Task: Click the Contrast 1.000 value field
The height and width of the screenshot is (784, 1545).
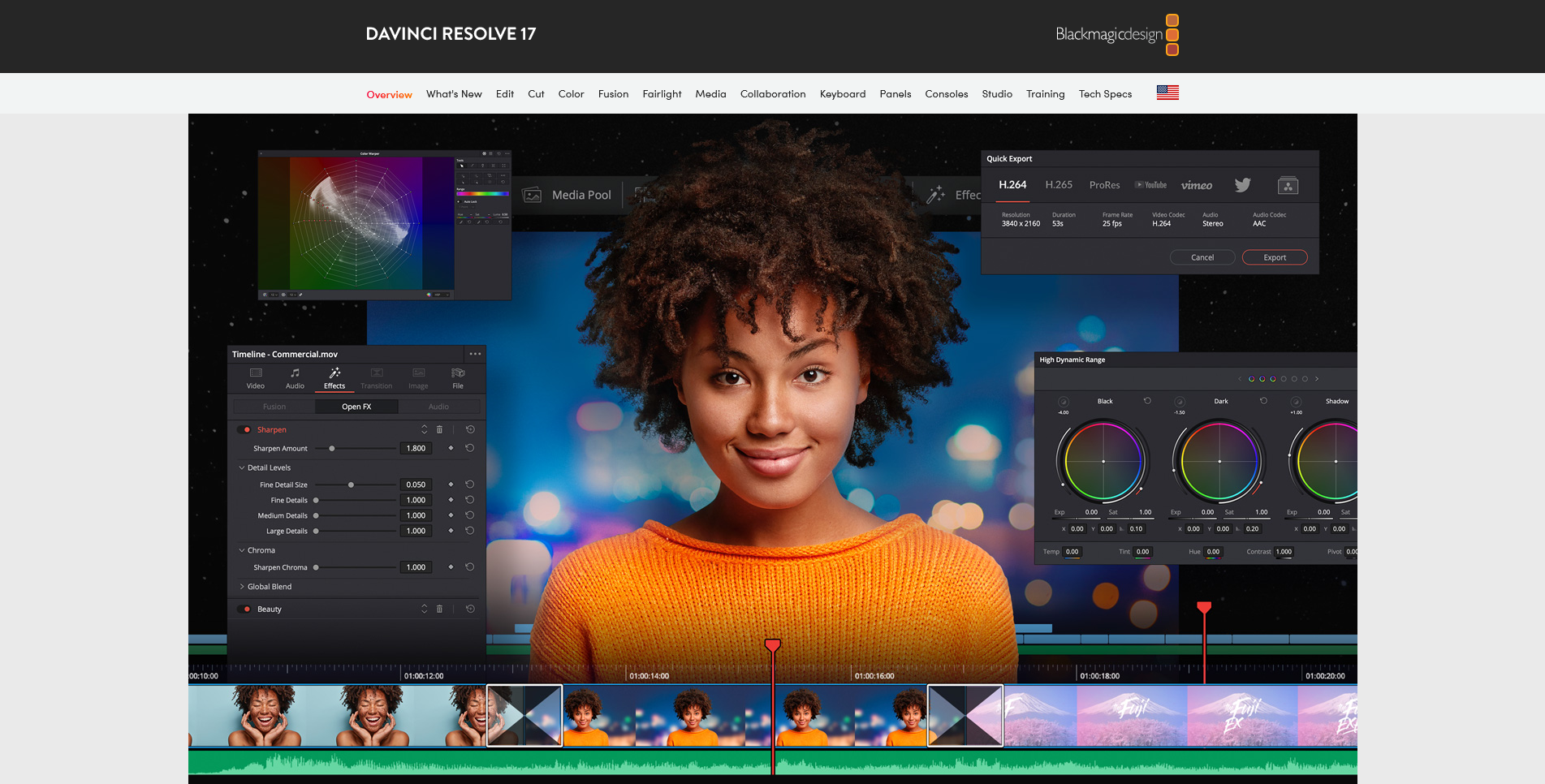Action: pyautogui.click(x=1284, y=552)
